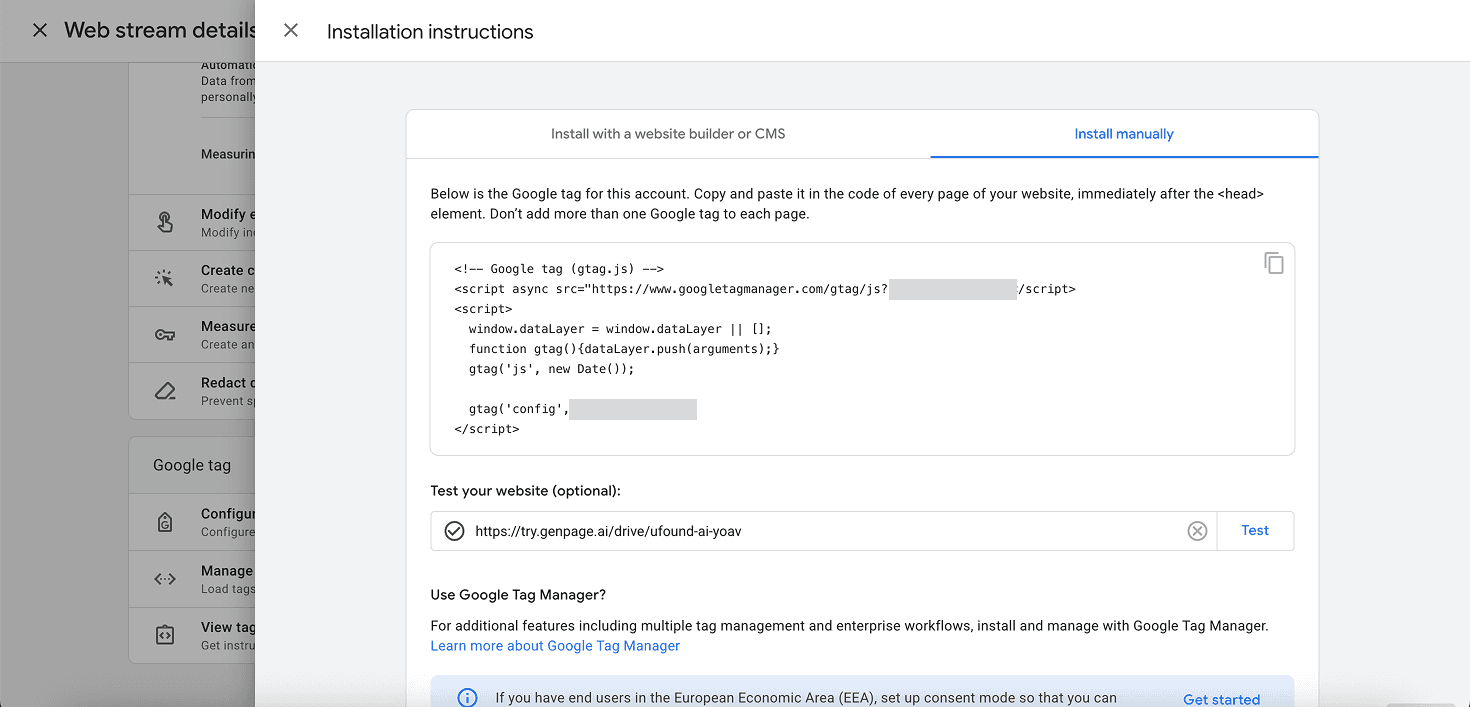The height and width of the screenshot is (707, 1470).
Task: Click the Create custom events cursor icon
Action: (x=166, y=278)
